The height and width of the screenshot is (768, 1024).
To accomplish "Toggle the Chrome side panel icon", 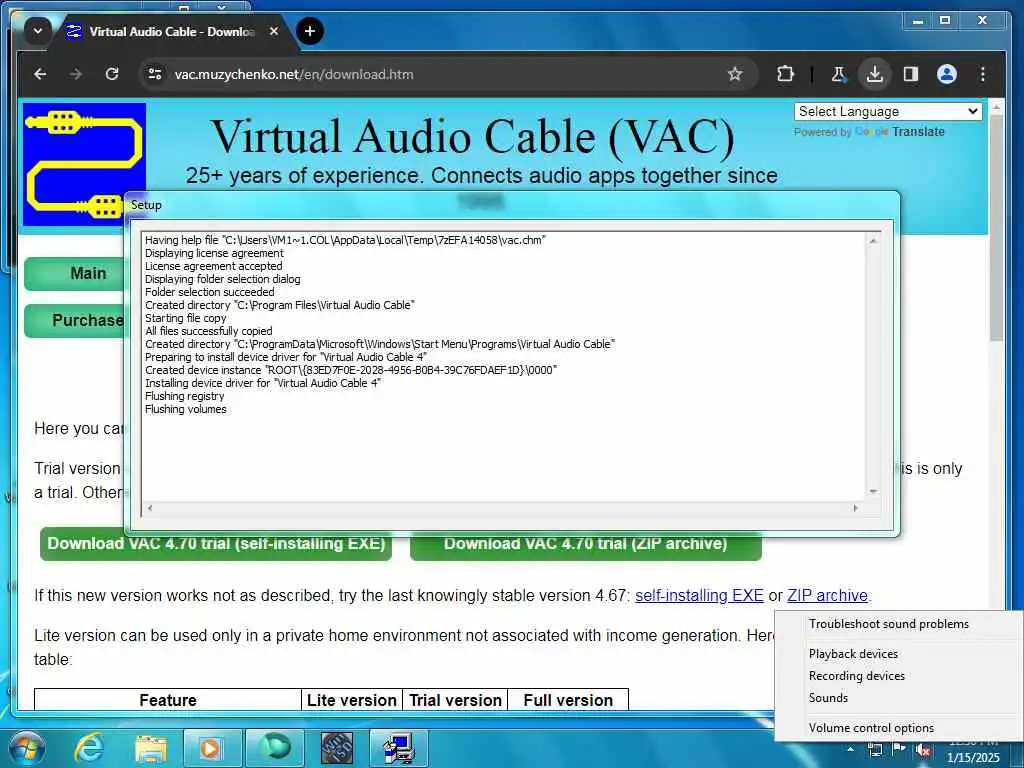I will coord(911,74).
